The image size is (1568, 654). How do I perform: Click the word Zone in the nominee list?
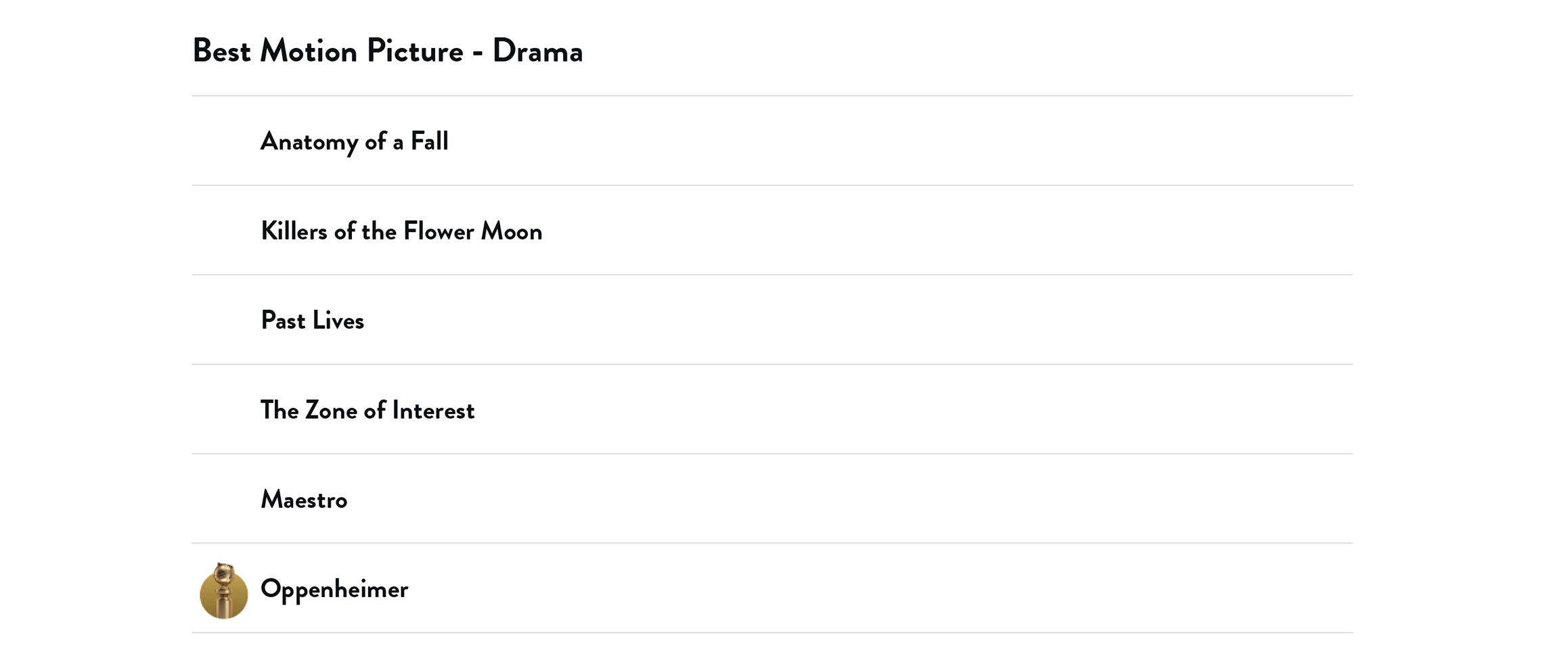(x=331, y=411)
